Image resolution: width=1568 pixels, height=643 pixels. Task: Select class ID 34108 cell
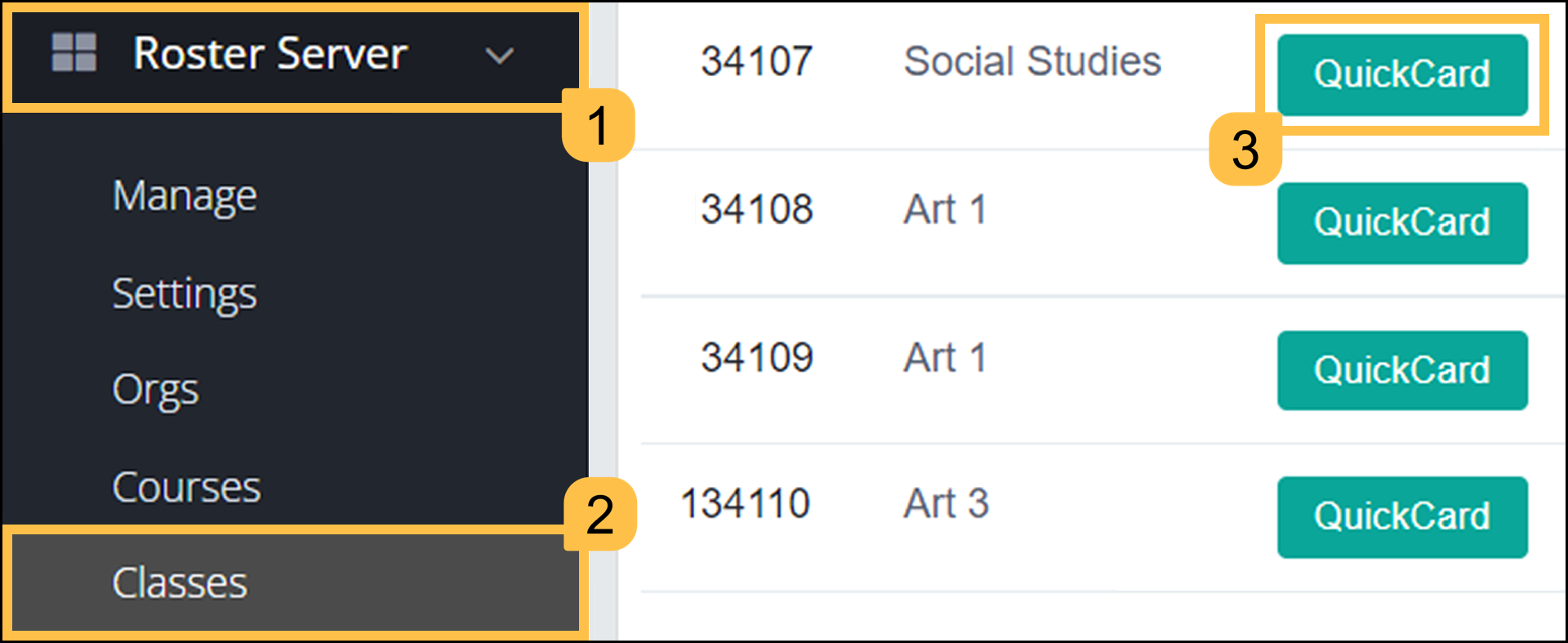[x=756, y=209]
